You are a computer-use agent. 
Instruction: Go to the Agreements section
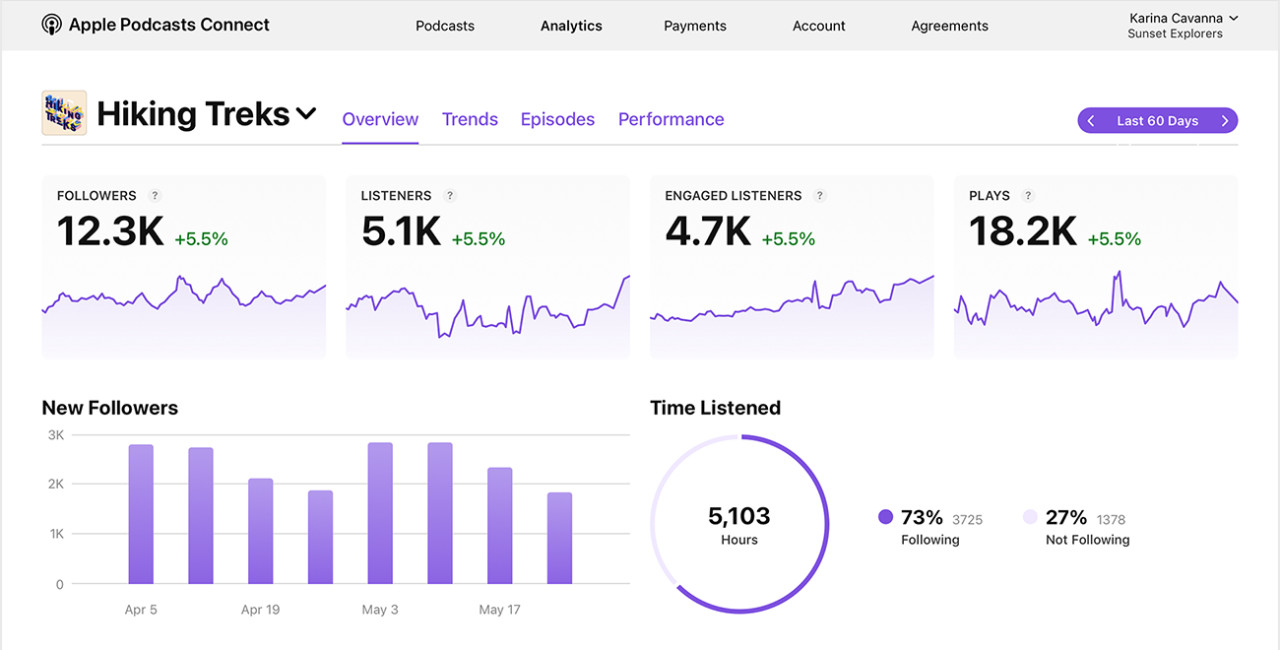click(x=949, y=26)
